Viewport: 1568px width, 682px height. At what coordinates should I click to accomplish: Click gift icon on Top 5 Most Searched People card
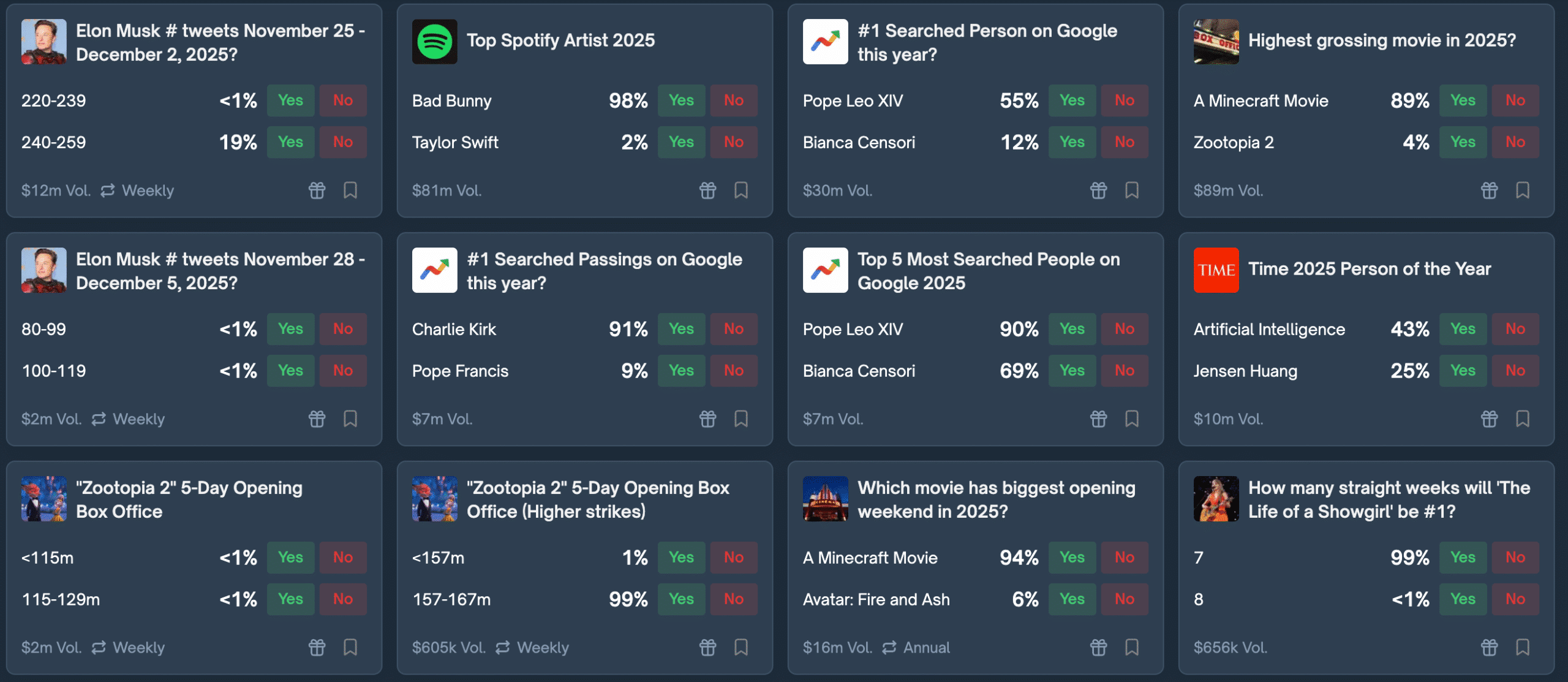coord(1098,419)
